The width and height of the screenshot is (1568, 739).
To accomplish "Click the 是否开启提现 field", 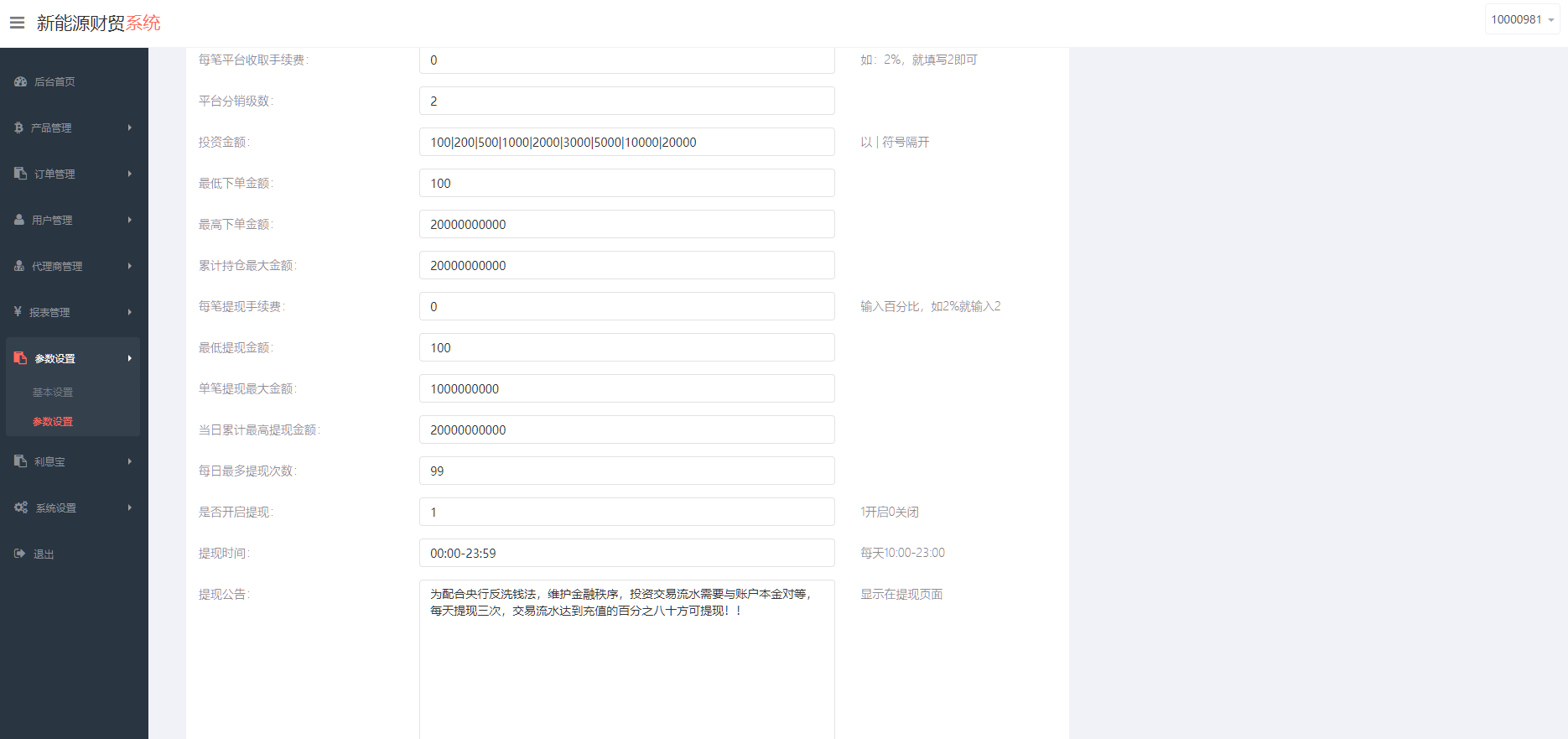I will pos(626,512).
